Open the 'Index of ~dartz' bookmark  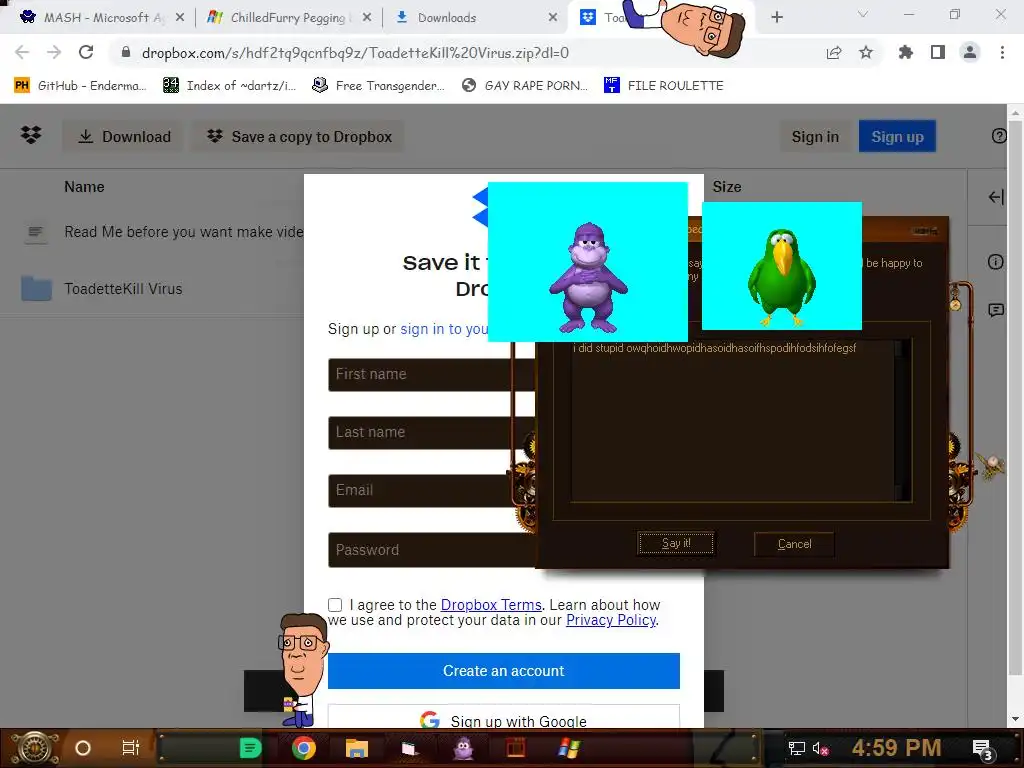(x=229, y=86)
